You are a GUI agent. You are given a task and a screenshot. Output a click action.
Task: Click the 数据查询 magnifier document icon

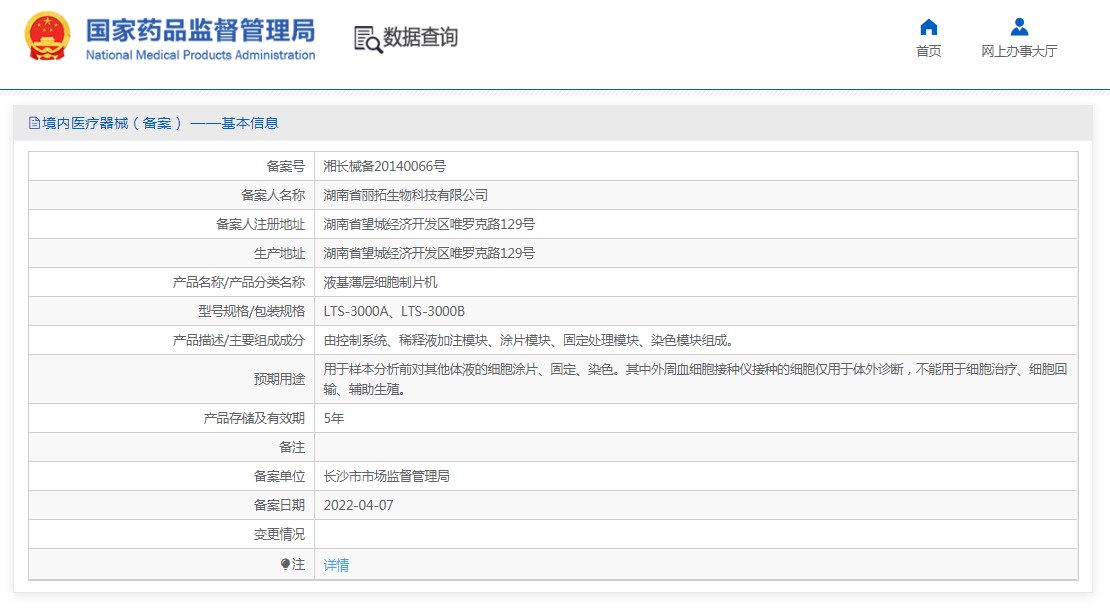tap(367, 39)
